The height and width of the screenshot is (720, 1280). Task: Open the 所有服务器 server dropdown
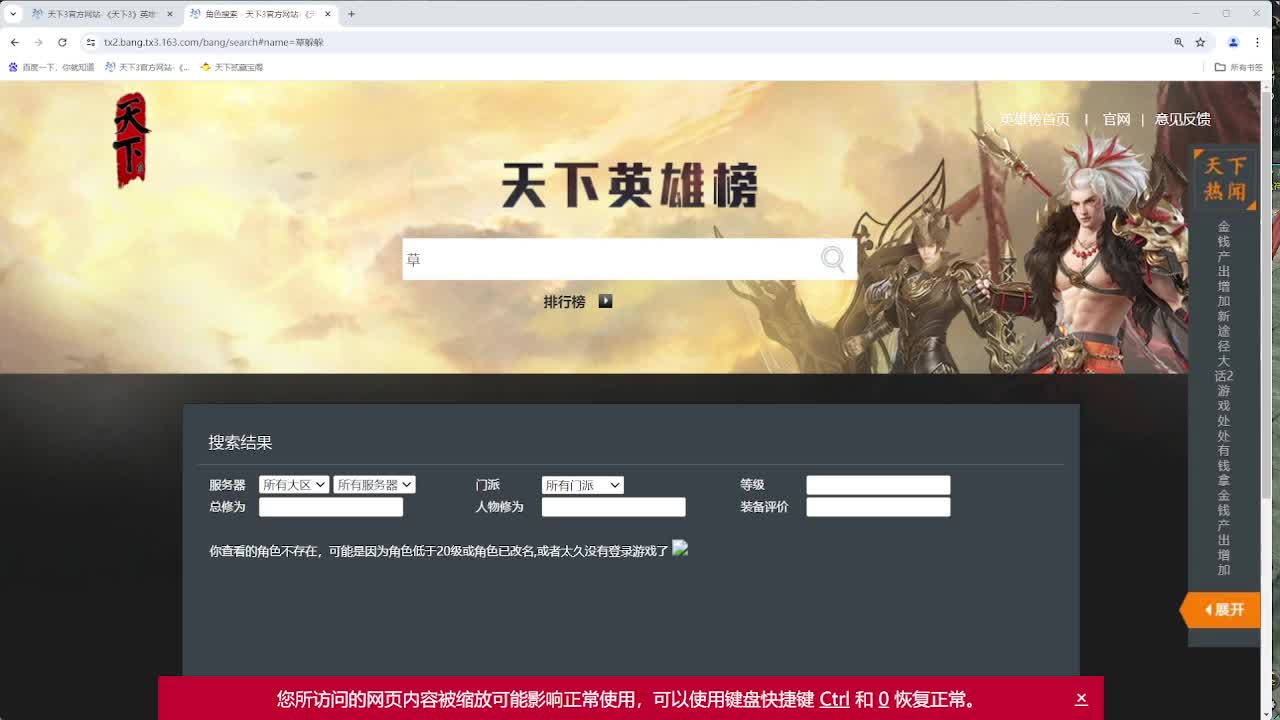[374, 485]
